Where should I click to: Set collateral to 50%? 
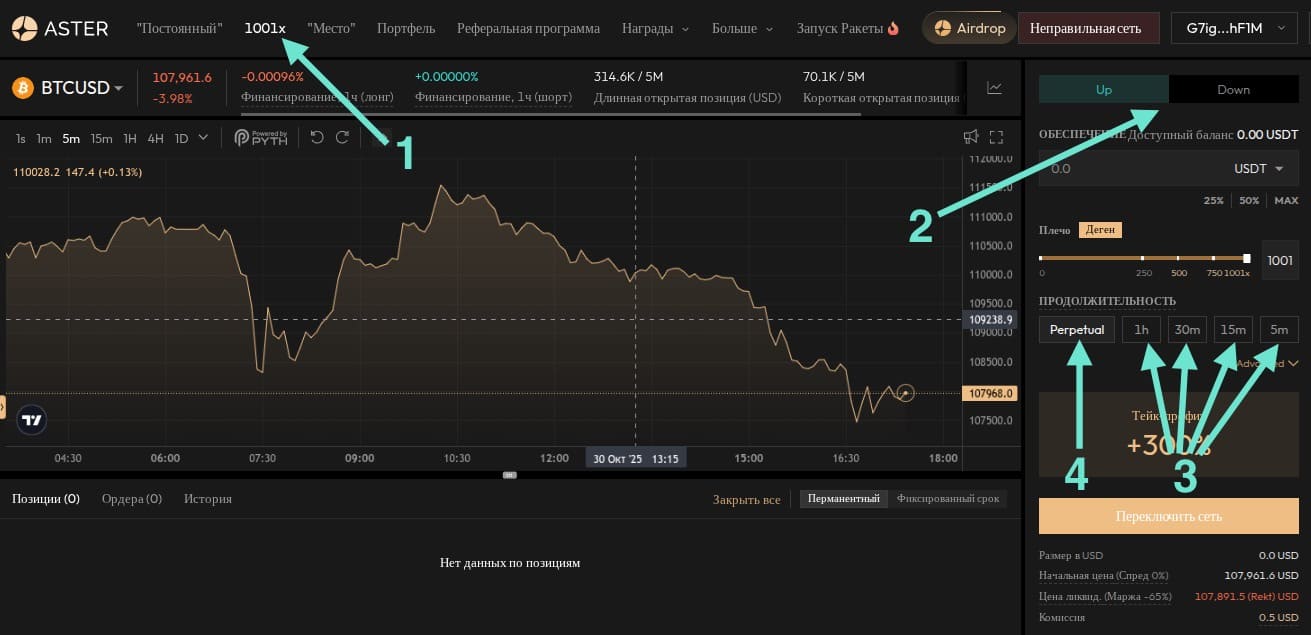click(1249, 201)
